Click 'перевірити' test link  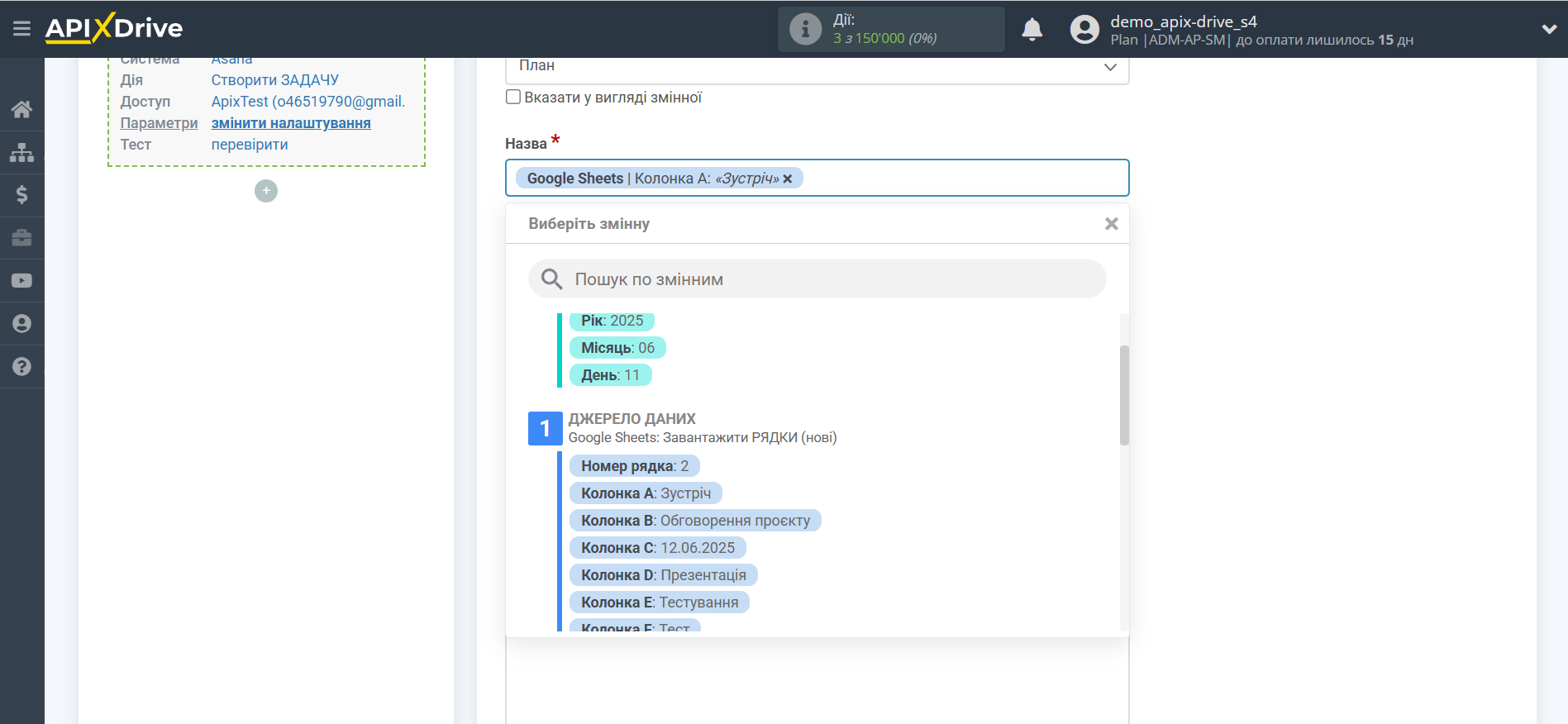click(250, 145)
